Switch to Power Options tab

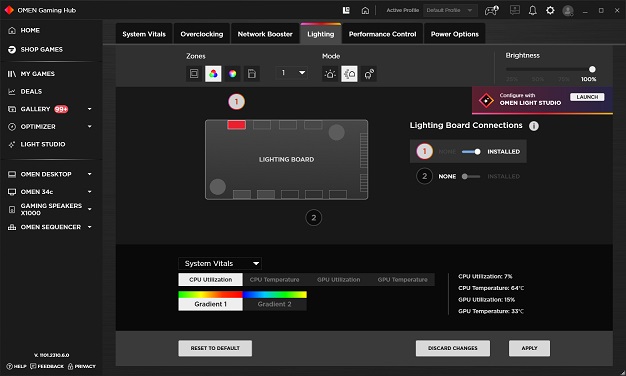[x=455, y=34]
